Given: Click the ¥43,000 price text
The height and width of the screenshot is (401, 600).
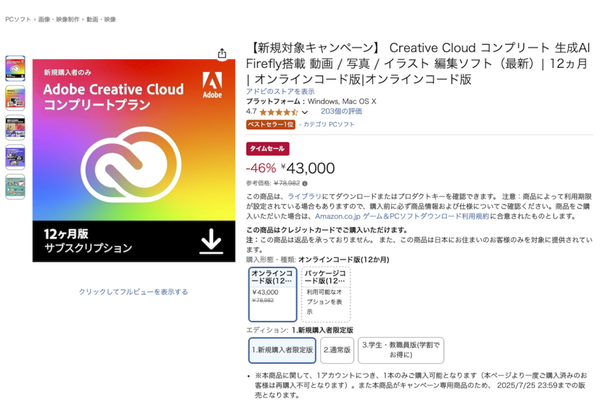Looking at the screenshot, I should [308, 168].
